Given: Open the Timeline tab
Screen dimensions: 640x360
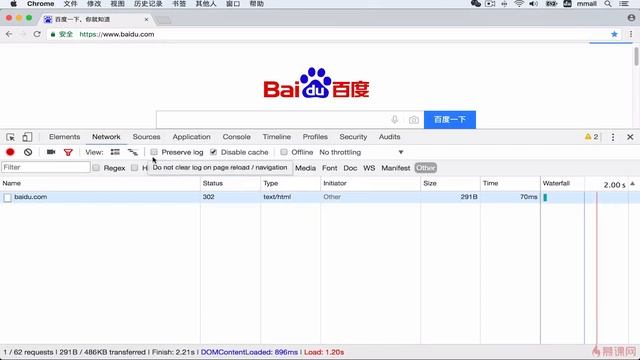Looking at the screenshot, I should (x=277, y=137).
